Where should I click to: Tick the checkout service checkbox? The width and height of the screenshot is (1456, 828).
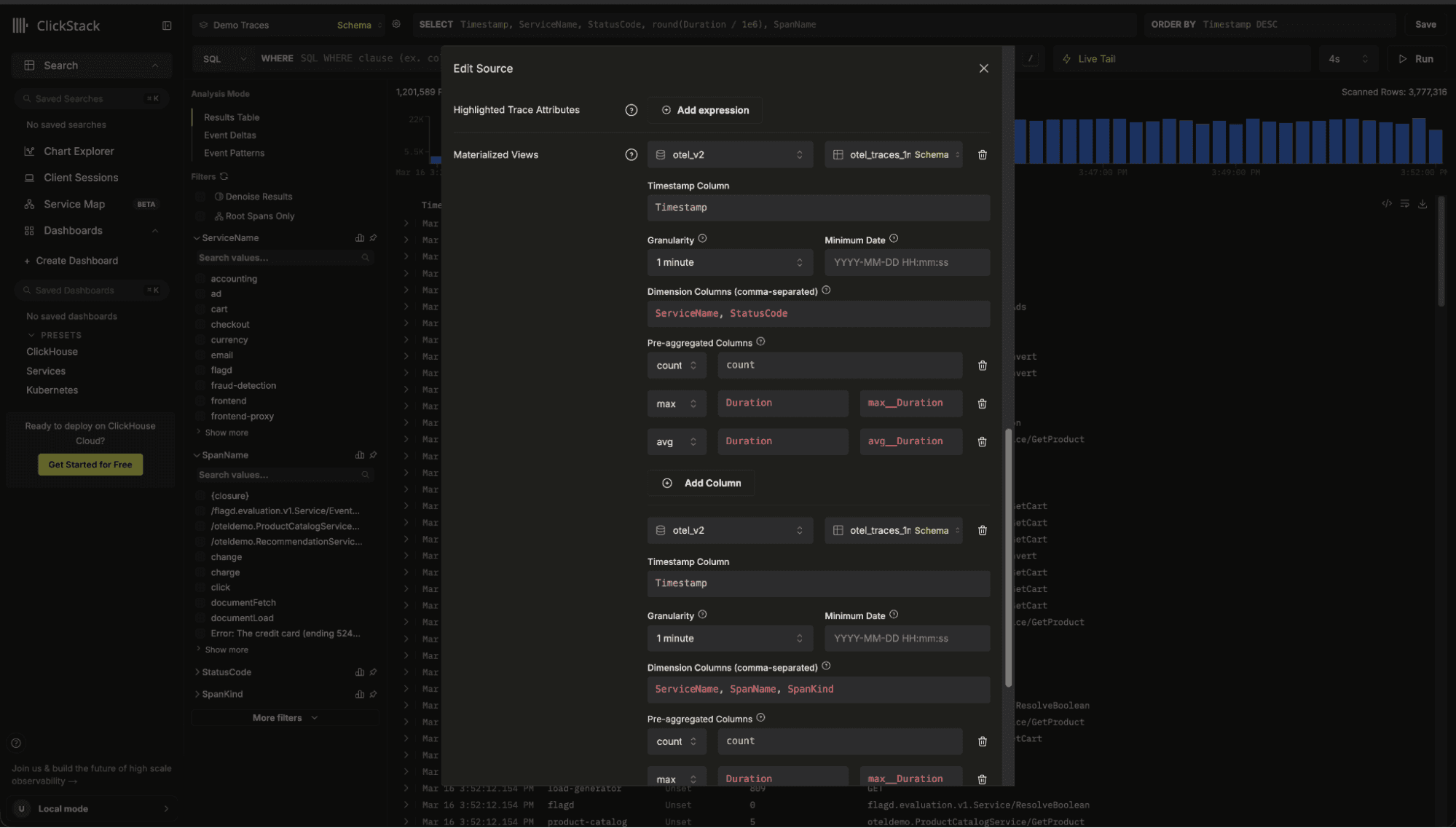pyautogui.click(x=200, y=325)
